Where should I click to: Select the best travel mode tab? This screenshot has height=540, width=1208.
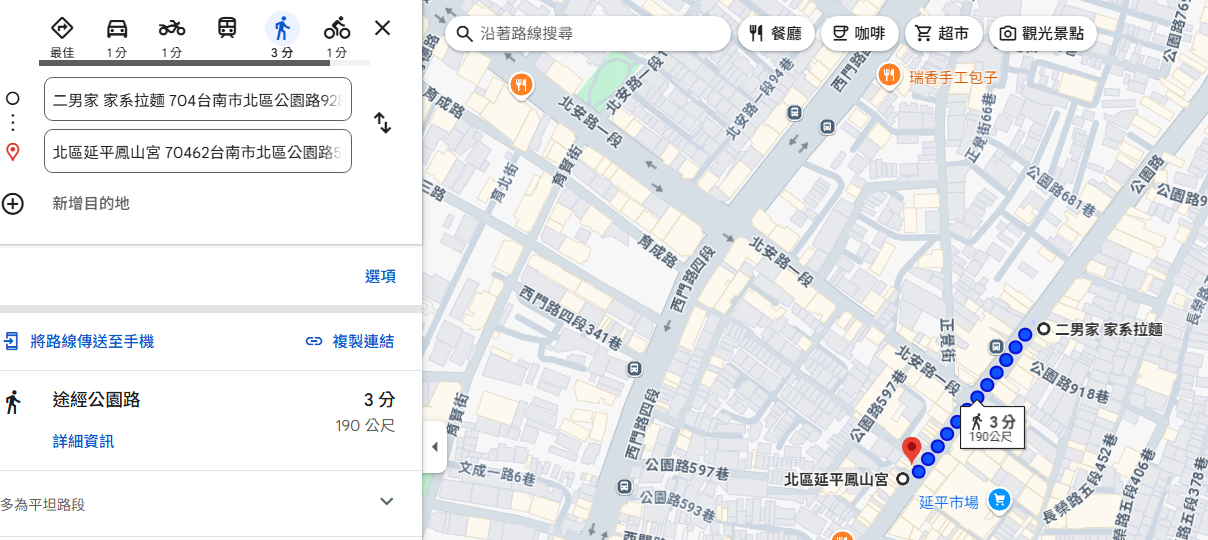coord(62,37)
